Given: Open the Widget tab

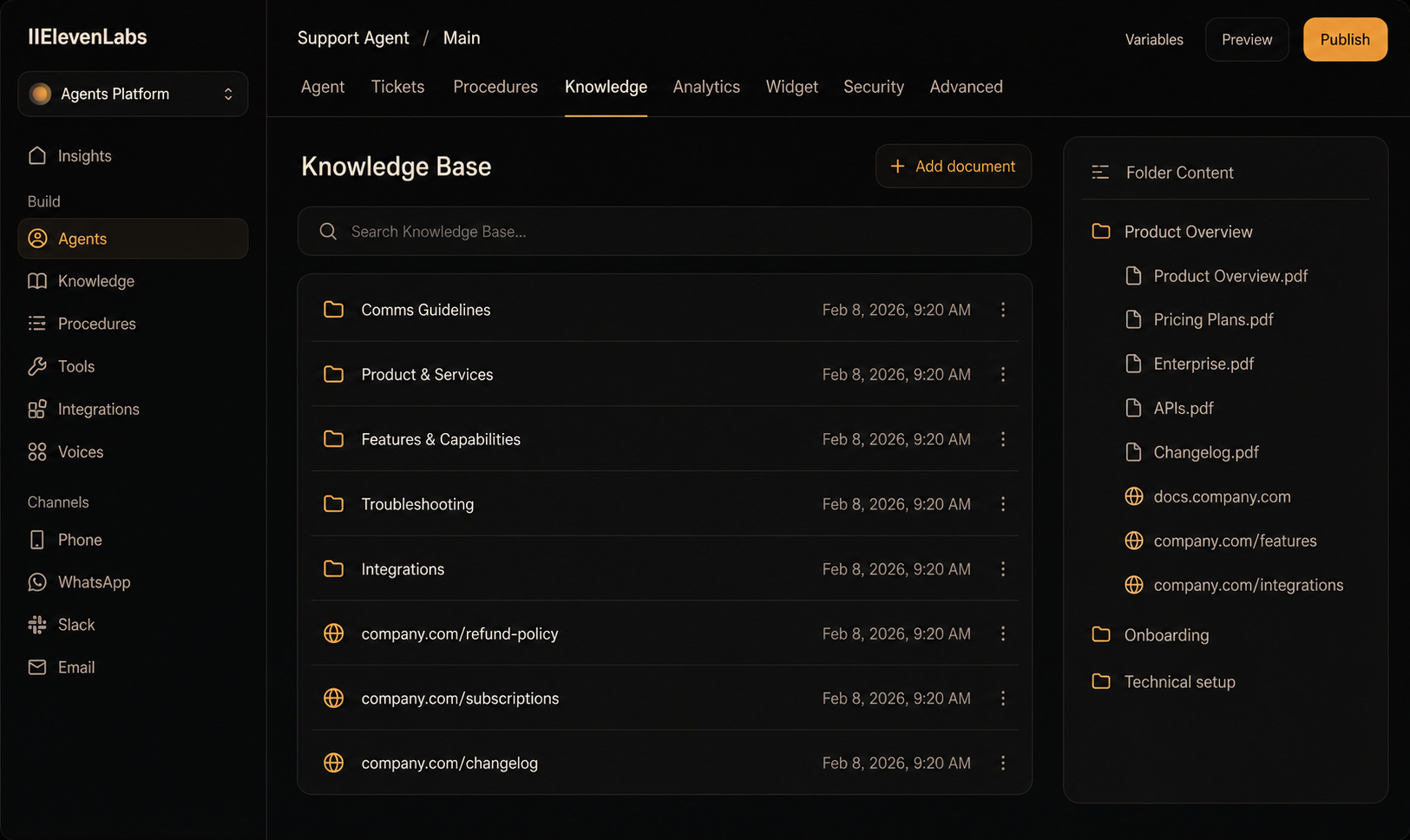Looking at the screenshot, I should pos(791,87).
